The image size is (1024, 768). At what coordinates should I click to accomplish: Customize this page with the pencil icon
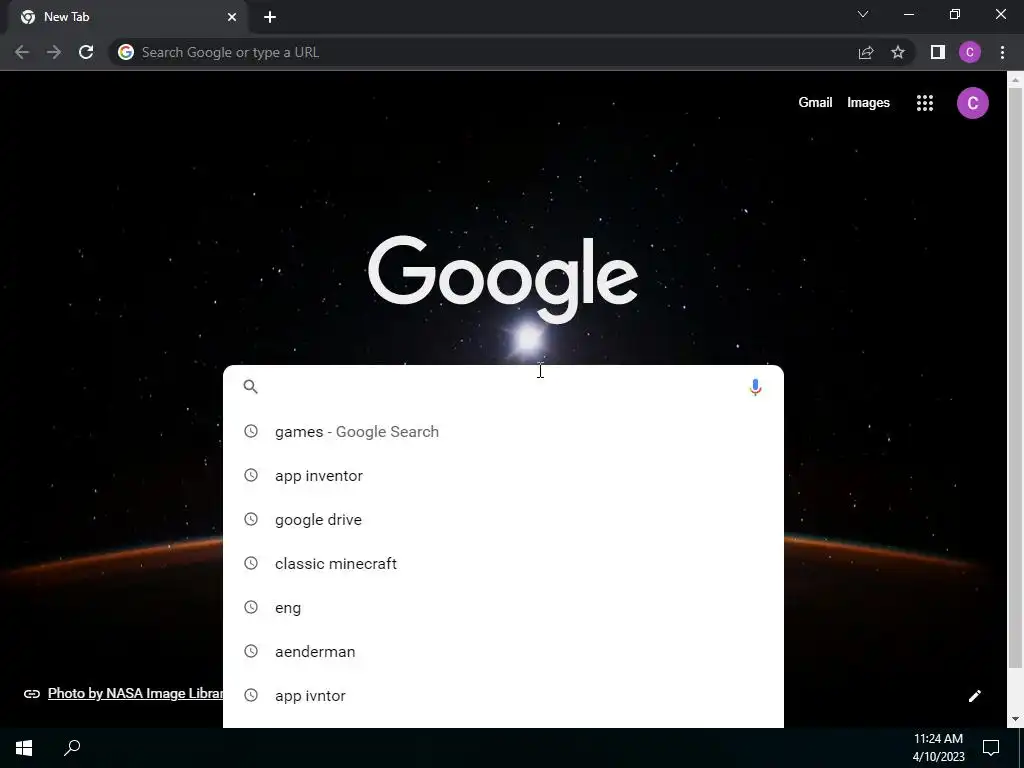(x=974, y=696)
